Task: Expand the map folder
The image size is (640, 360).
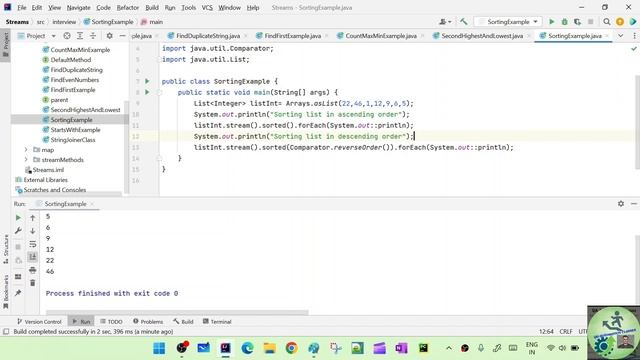Action: 26,150
